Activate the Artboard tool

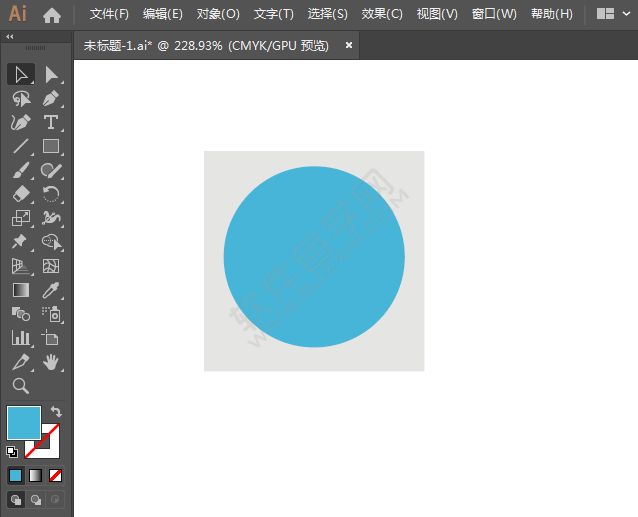tap(51, 338)
